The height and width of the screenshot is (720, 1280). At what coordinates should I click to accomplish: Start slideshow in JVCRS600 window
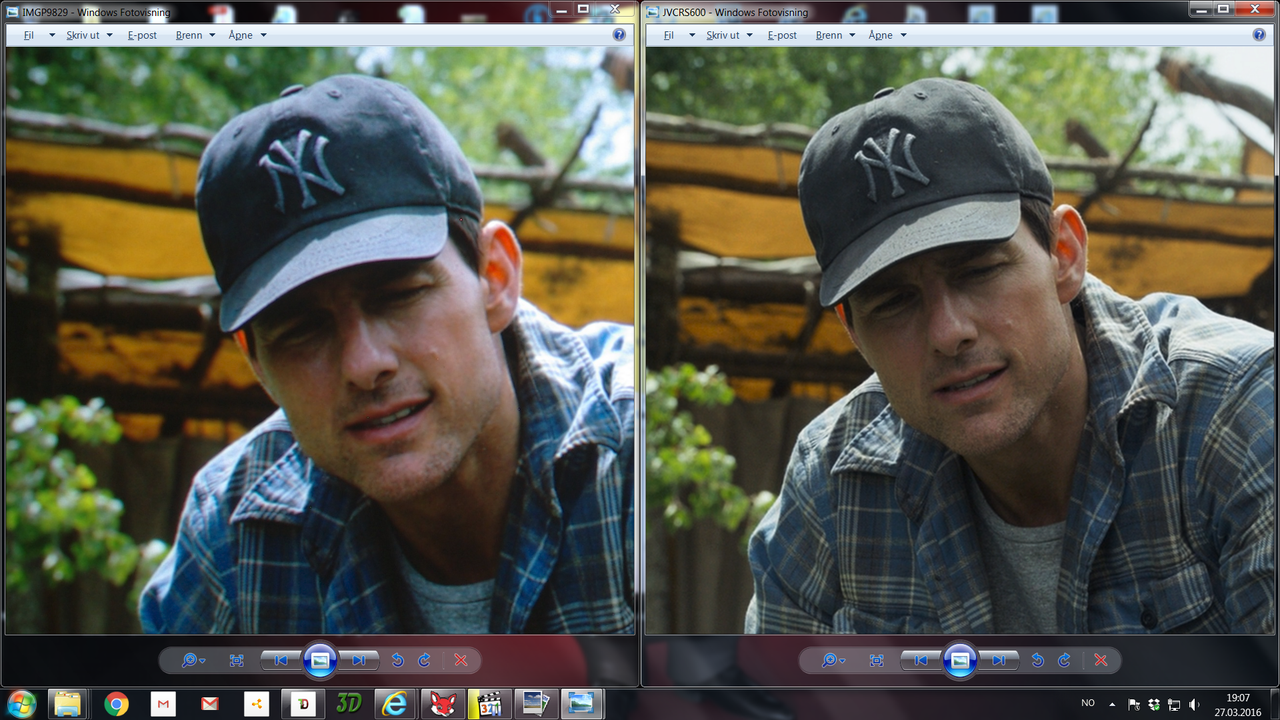[x=960, y=660]
